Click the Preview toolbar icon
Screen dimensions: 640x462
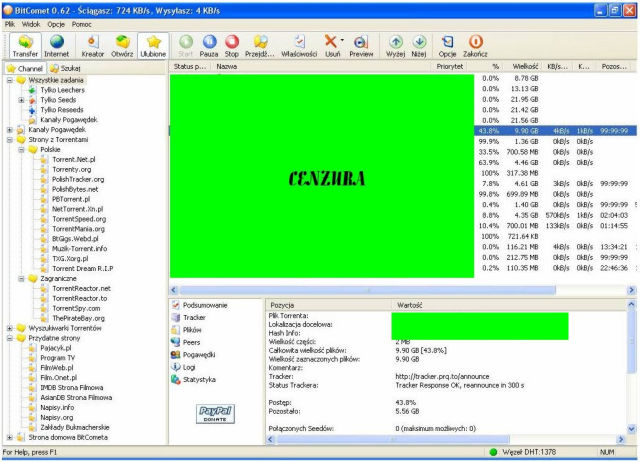[361, 45]
